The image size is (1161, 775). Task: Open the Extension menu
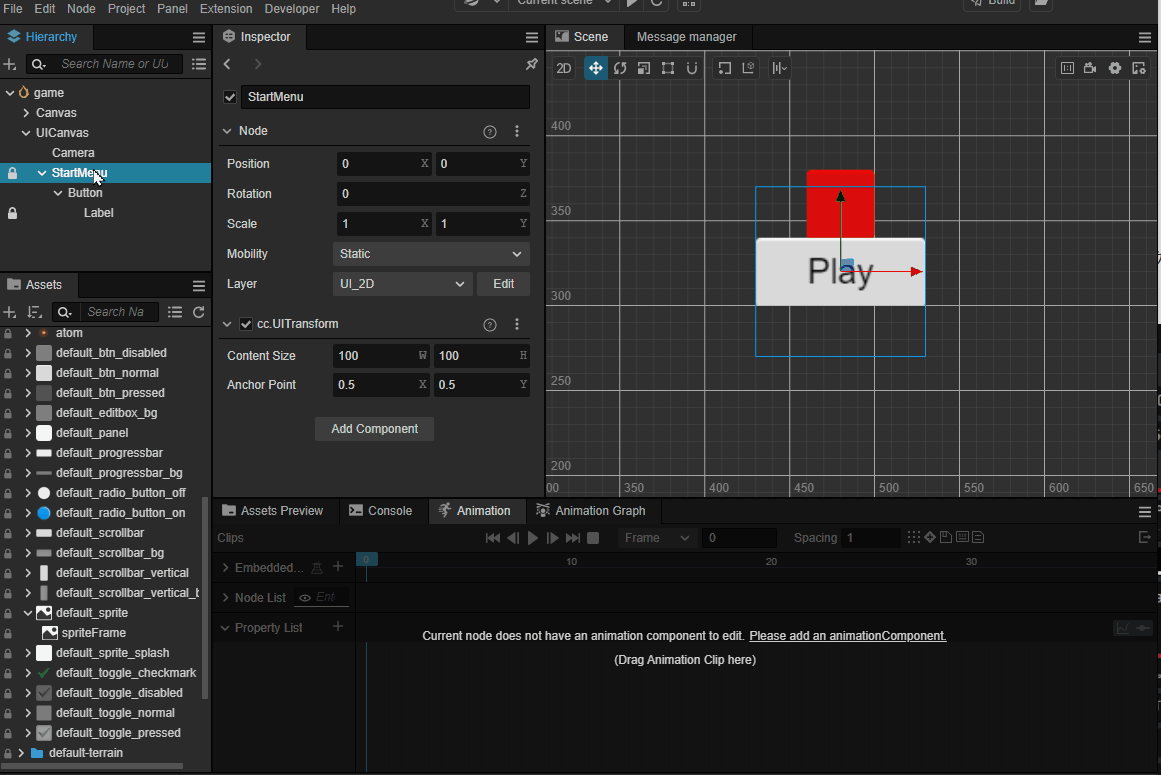pyautogui.click(x=226, y=9)
